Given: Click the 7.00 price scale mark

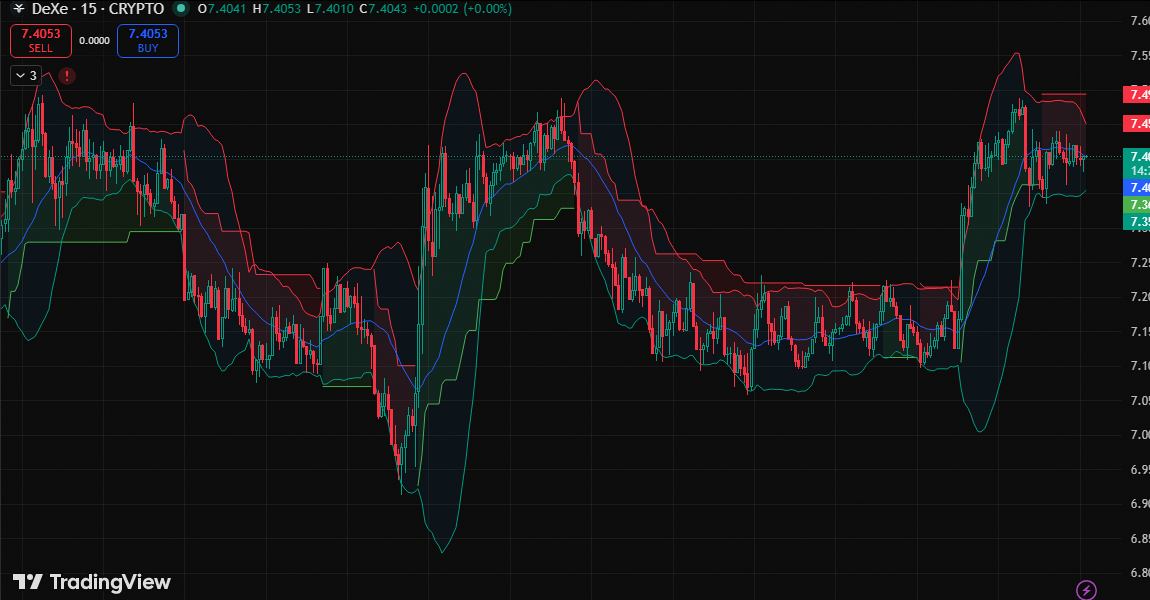Looking at the screenshot, I should pos(1137,435).
